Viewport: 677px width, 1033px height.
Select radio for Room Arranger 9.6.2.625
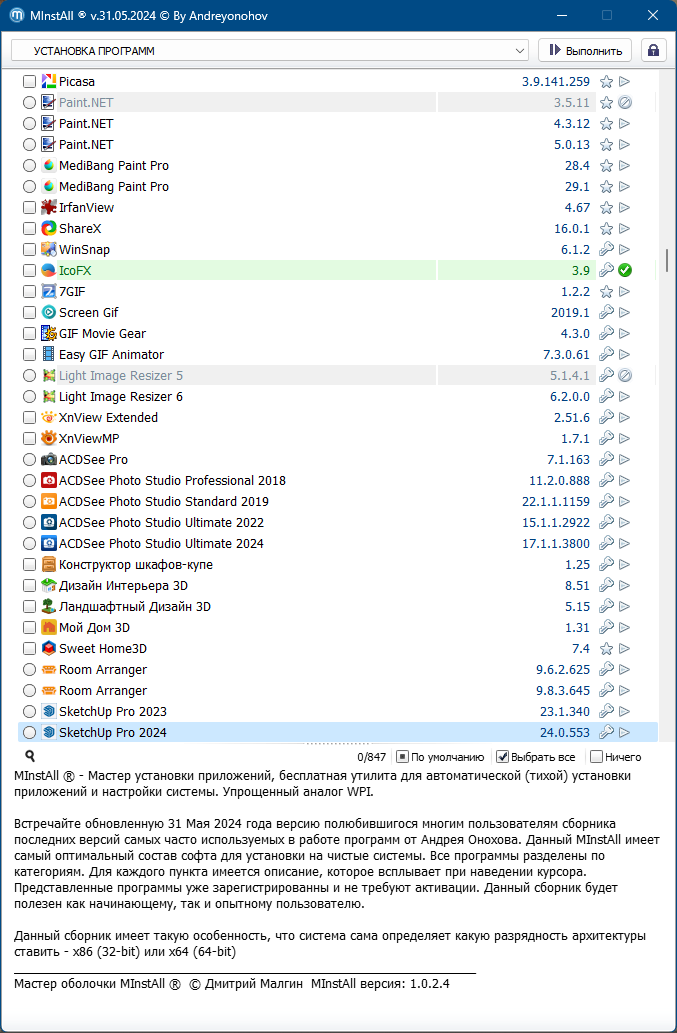[x=29, y=669]
